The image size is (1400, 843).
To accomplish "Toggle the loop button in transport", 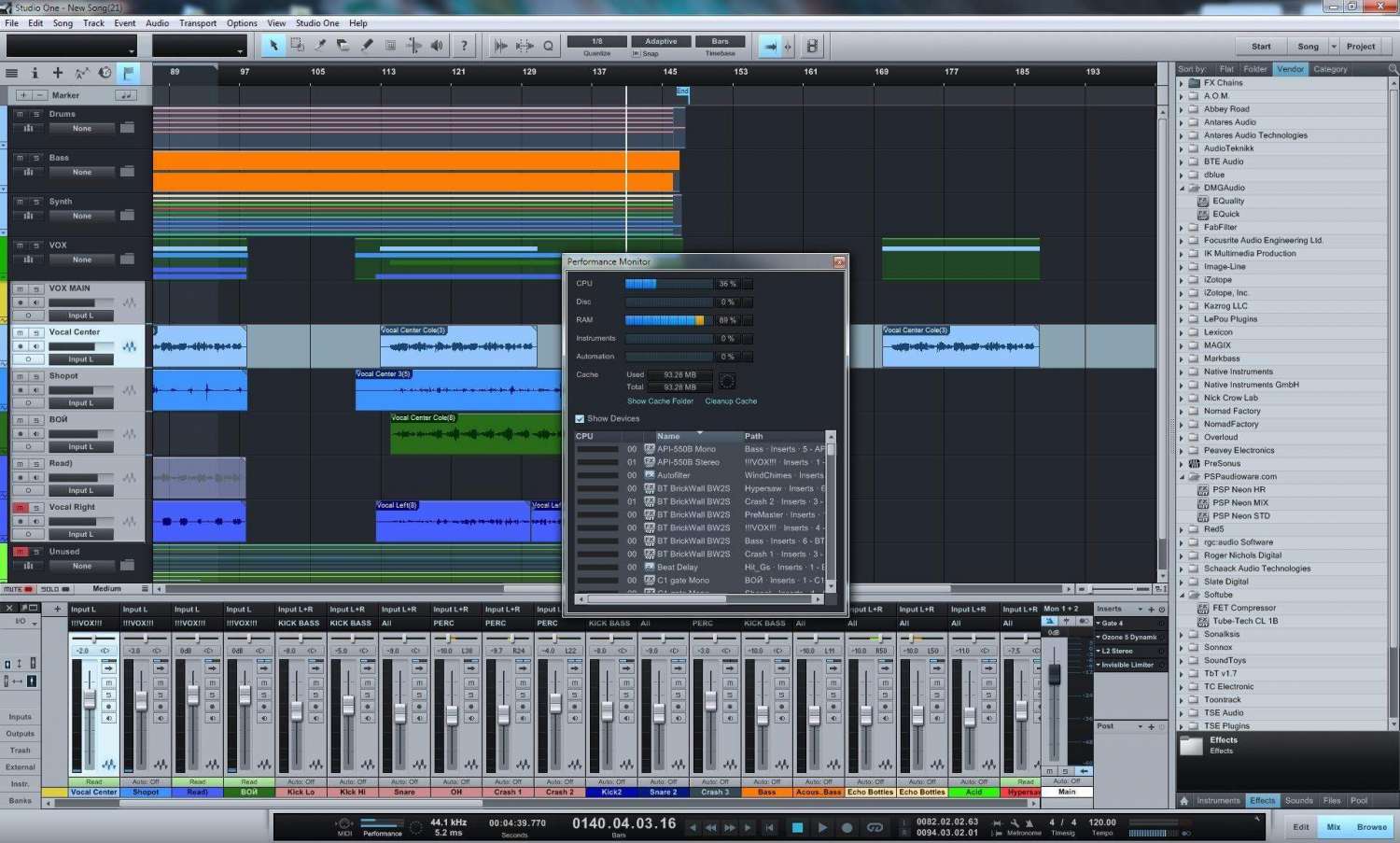I will point(875,827).
